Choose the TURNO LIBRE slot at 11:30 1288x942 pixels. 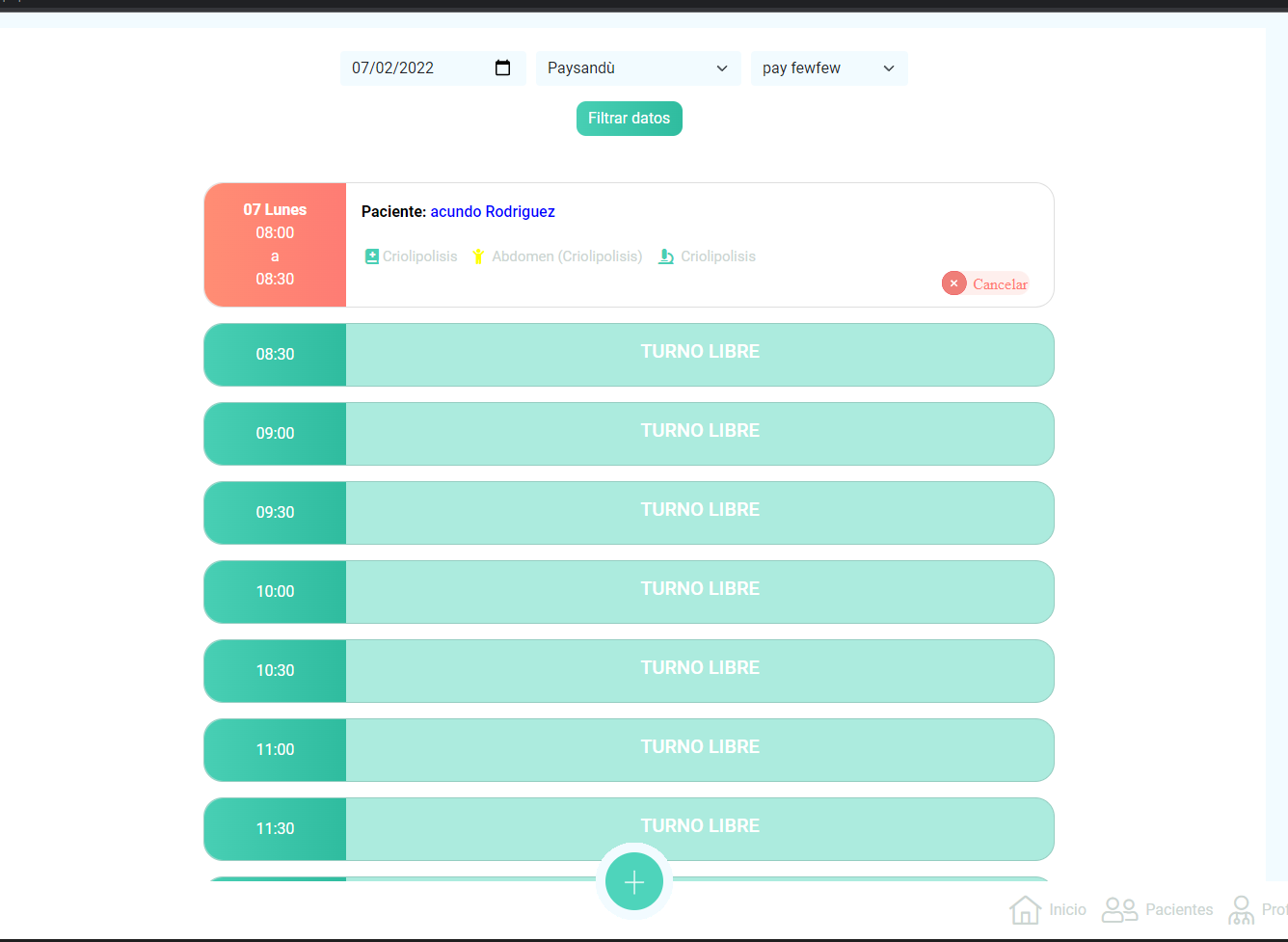700,829
